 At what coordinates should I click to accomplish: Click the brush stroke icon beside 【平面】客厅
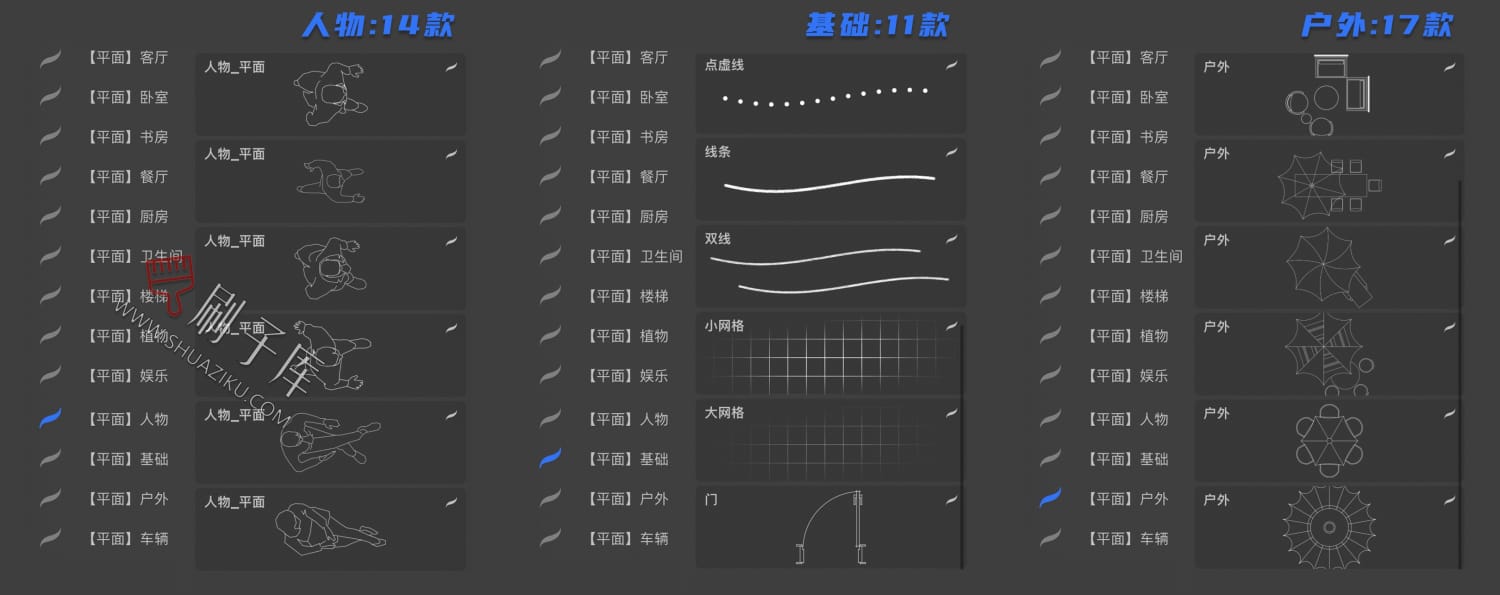49,57
